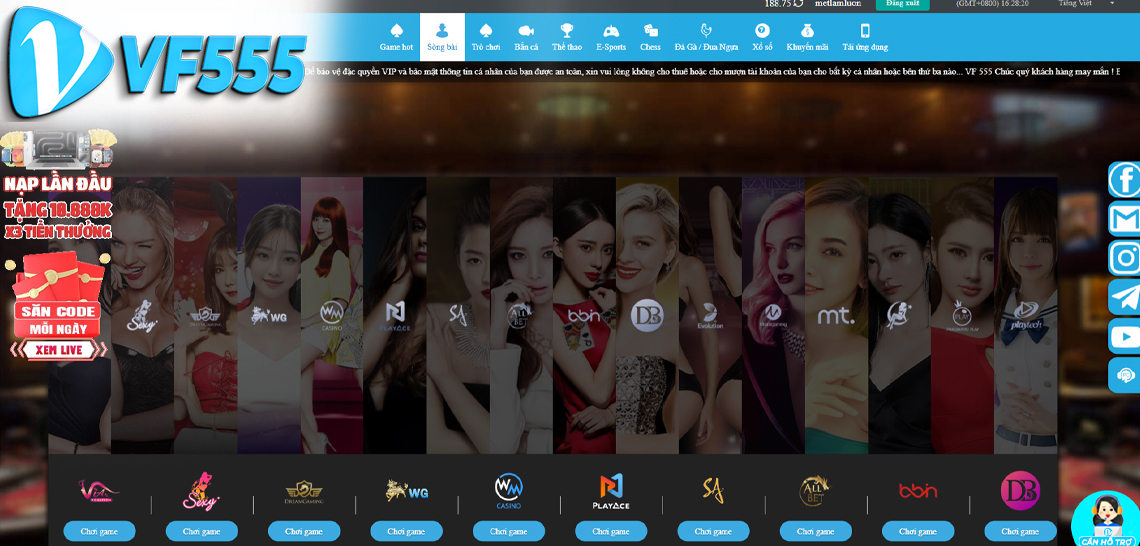The height and width of the screenshot is (546, 1140).
Task: Click Chơi game under the bbin logo
Action: (918, 531)
